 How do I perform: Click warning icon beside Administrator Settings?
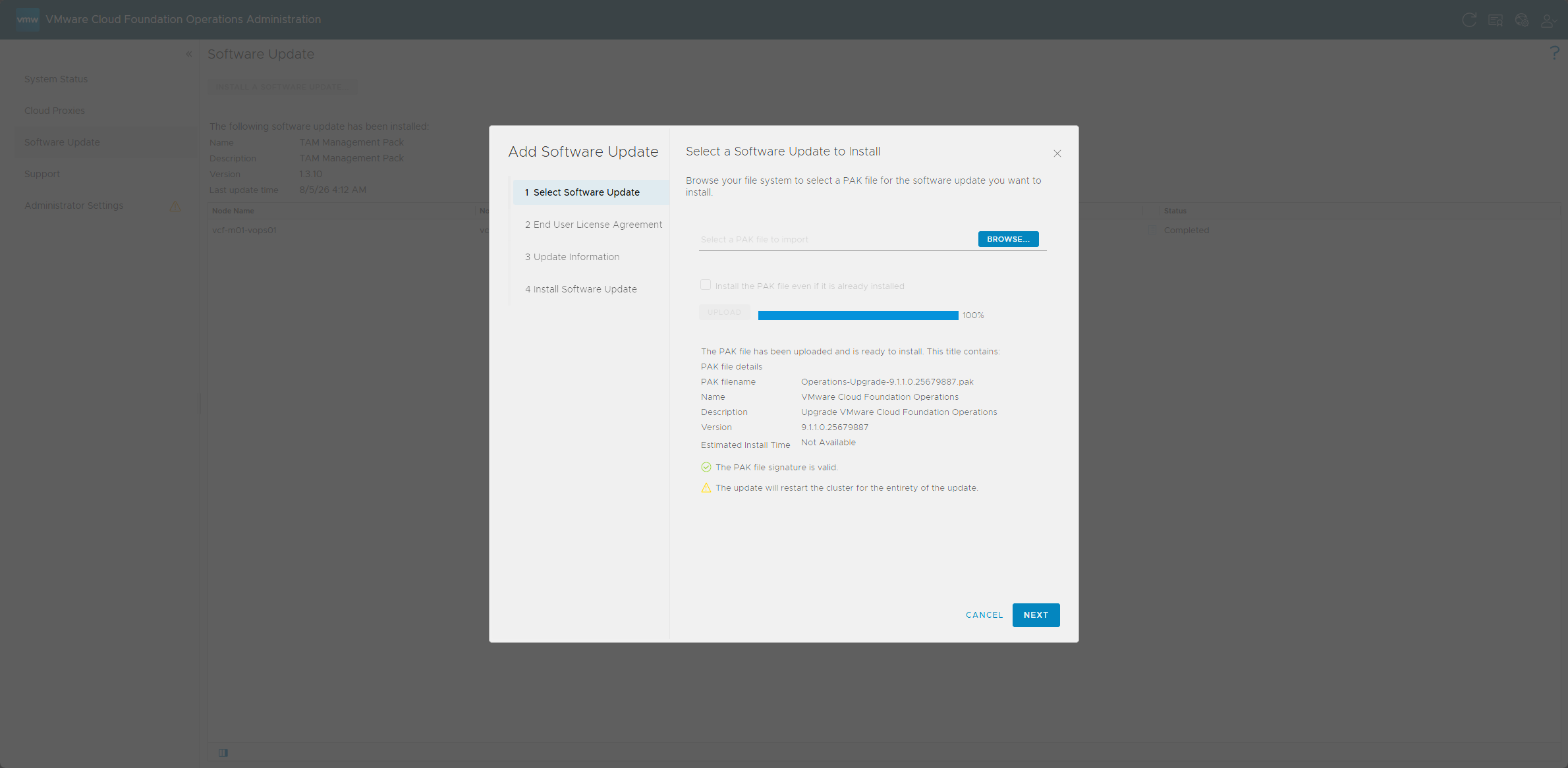pos(175,206)
